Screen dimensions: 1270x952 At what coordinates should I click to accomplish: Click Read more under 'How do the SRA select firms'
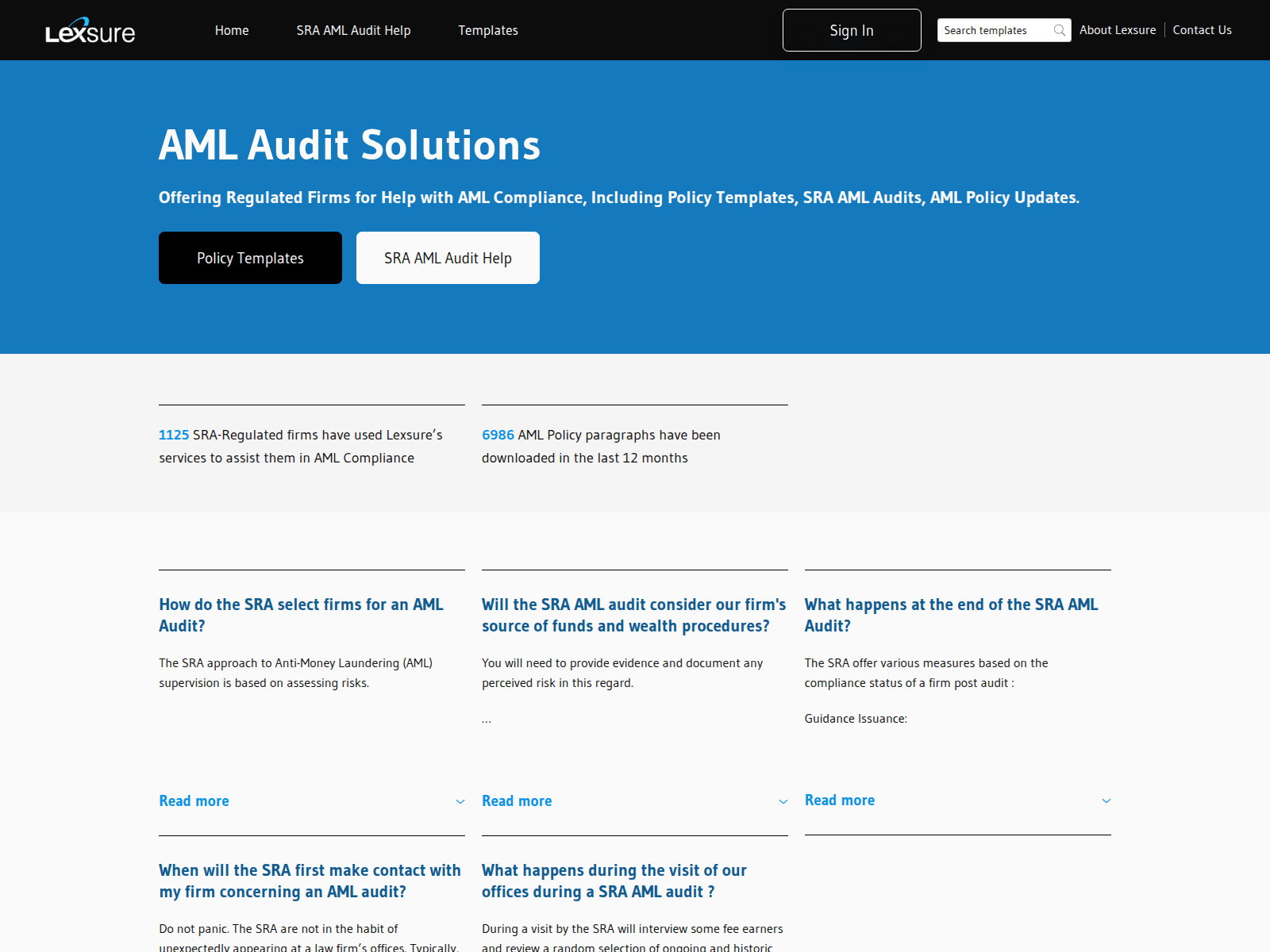coord(194,801)
